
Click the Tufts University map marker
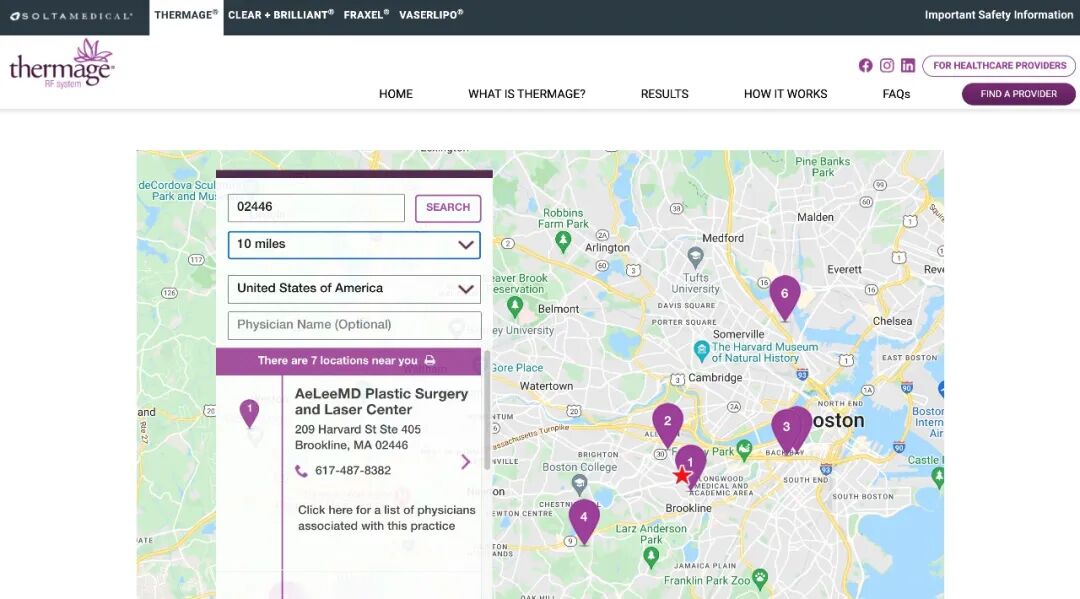(696, 258)
